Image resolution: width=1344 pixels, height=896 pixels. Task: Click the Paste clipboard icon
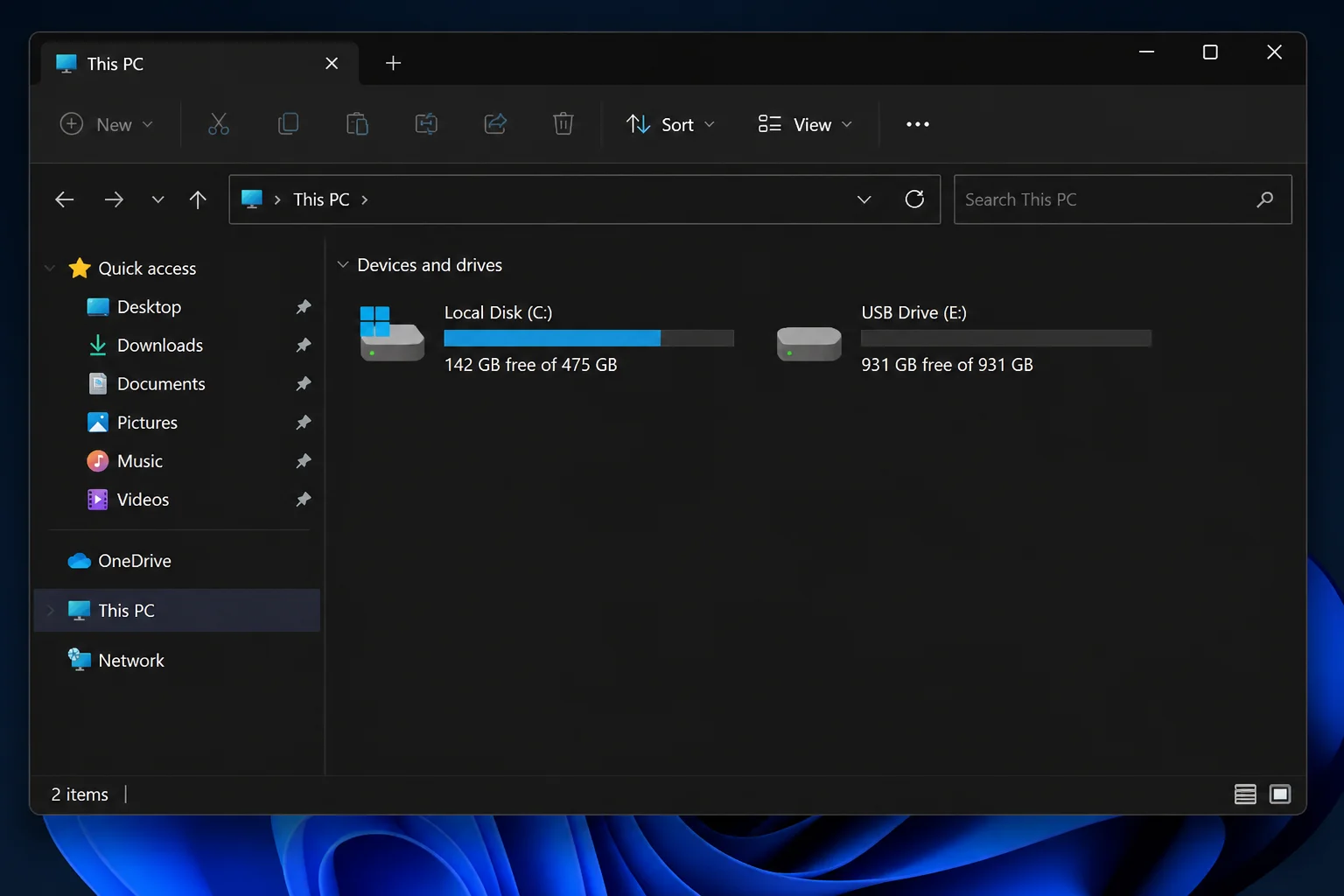[x=357, y=124]
